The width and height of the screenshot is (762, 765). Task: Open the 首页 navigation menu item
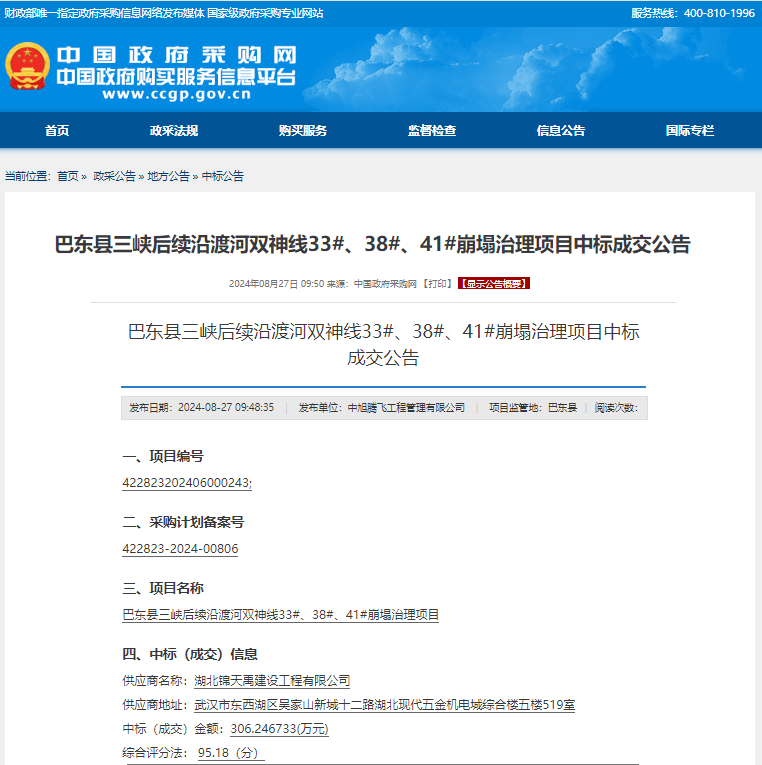pos(57,131)
